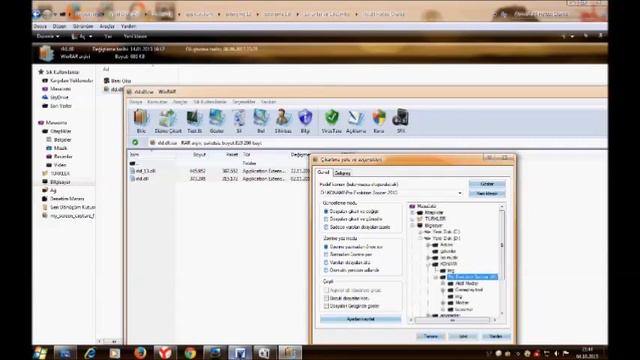Click the Bul (Find) toolbar icon
This screenshot has width=640, height=360.
click(261, 121)
